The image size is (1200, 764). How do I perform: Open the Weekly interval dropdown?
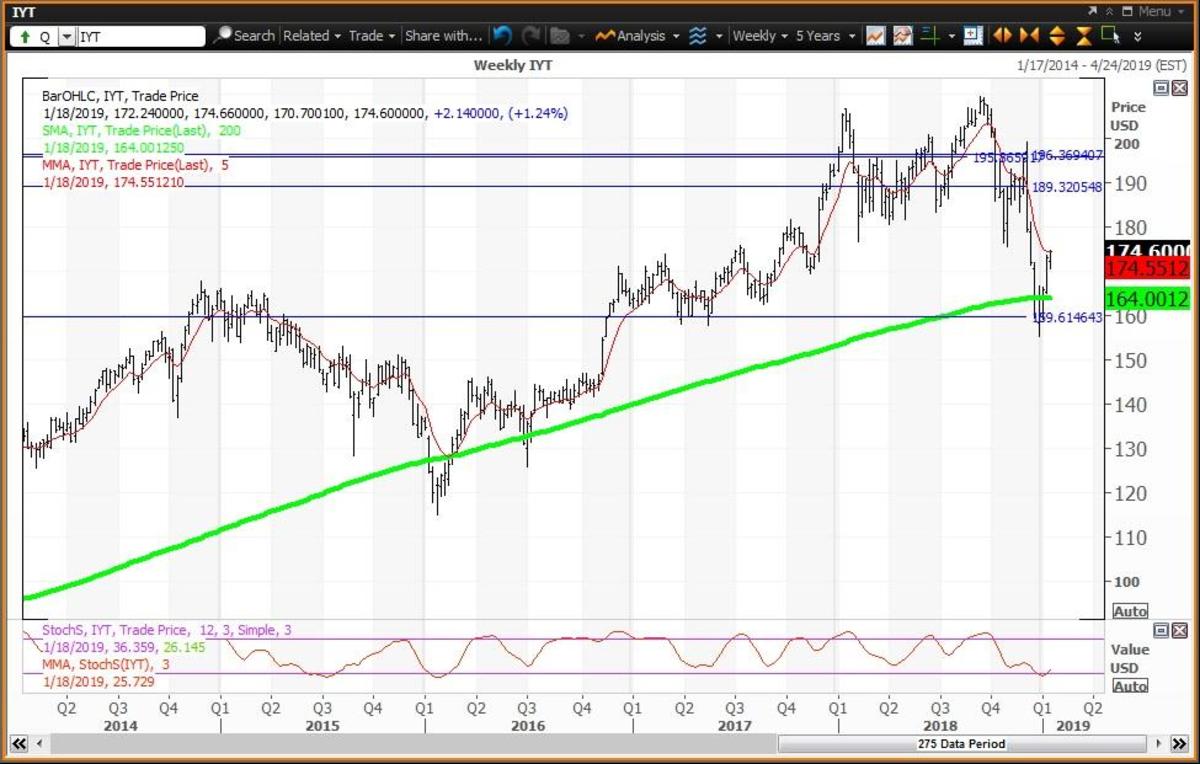pyautogui.click(x=759, y=36)
